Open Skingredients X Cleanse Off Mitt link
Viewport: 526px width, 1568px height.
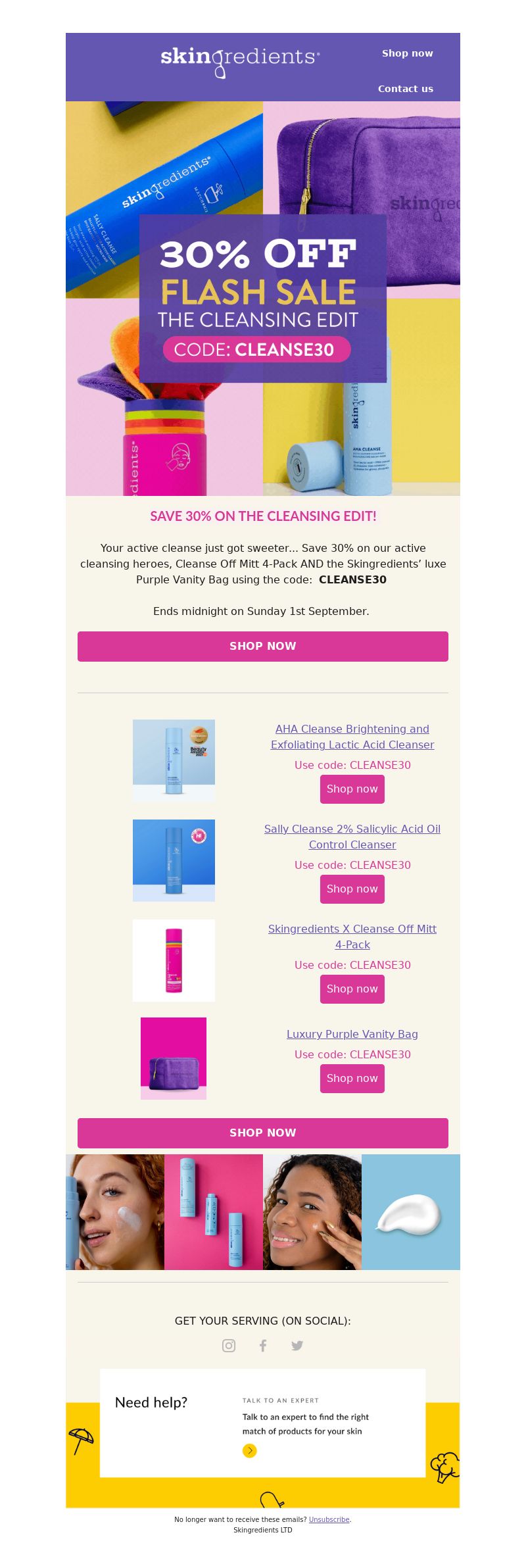click(x=352, y=937)
